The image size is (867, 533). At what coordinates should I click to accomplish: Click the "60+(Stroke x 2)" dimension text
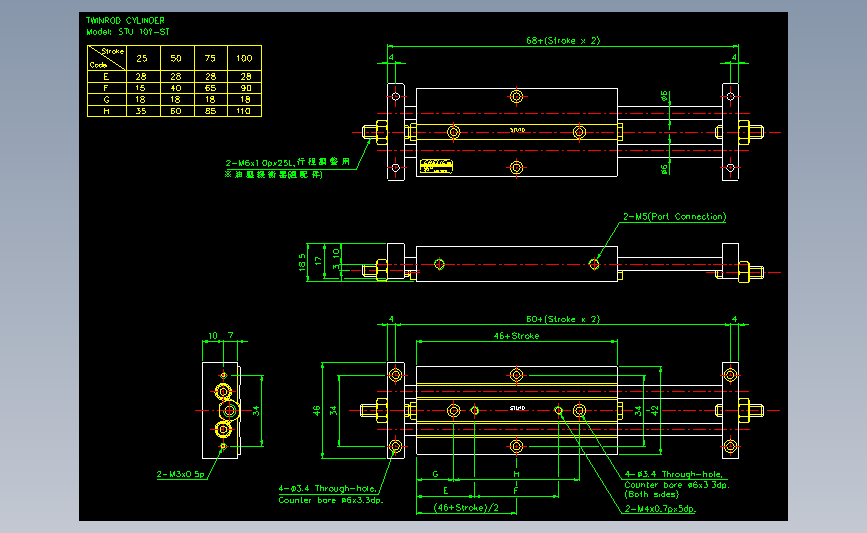[563, 319]
